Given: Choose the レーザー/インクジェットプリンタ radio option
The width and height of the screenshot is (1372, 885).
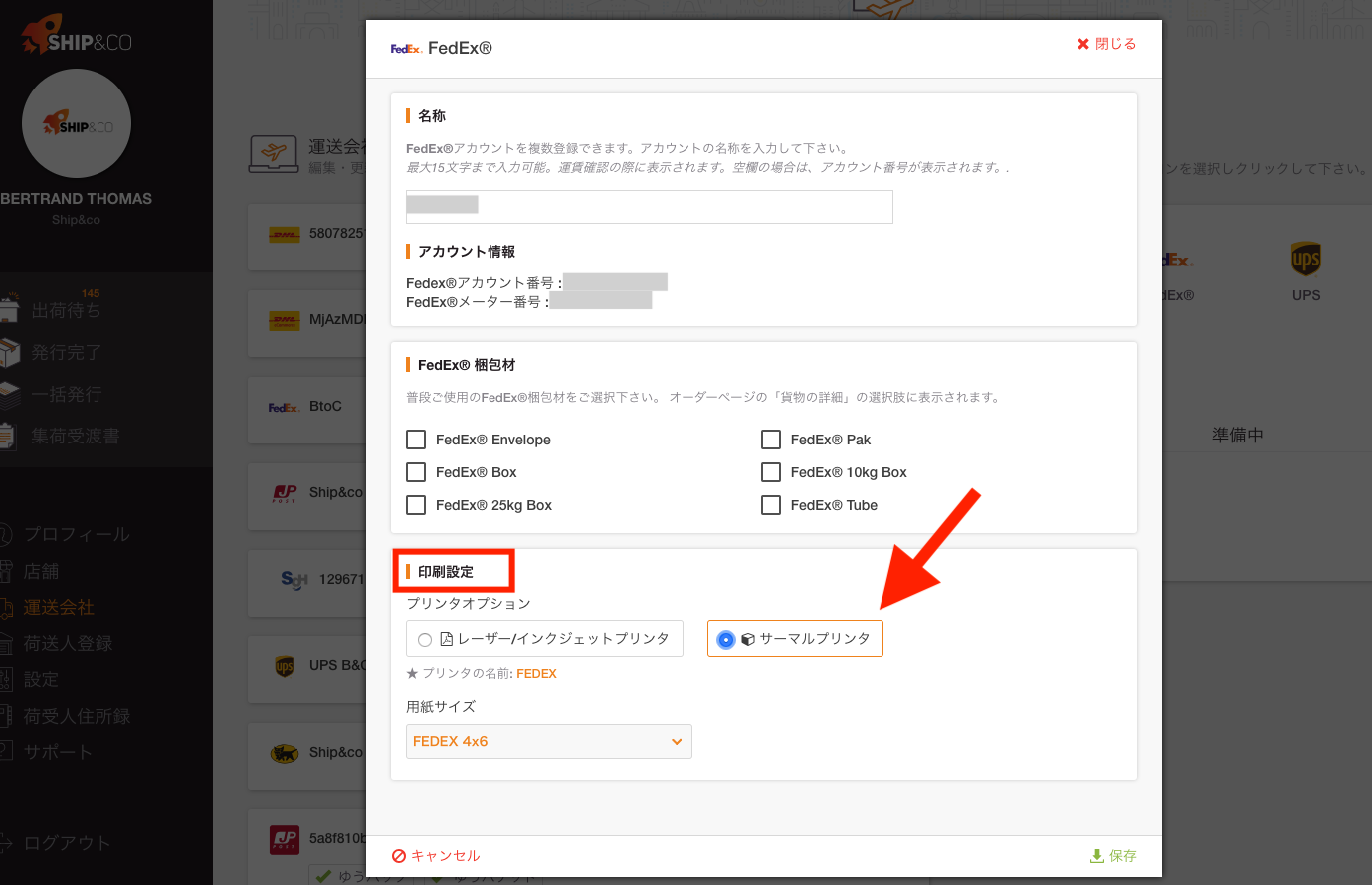Looking at the screenshot, I should tap(544, 639).
